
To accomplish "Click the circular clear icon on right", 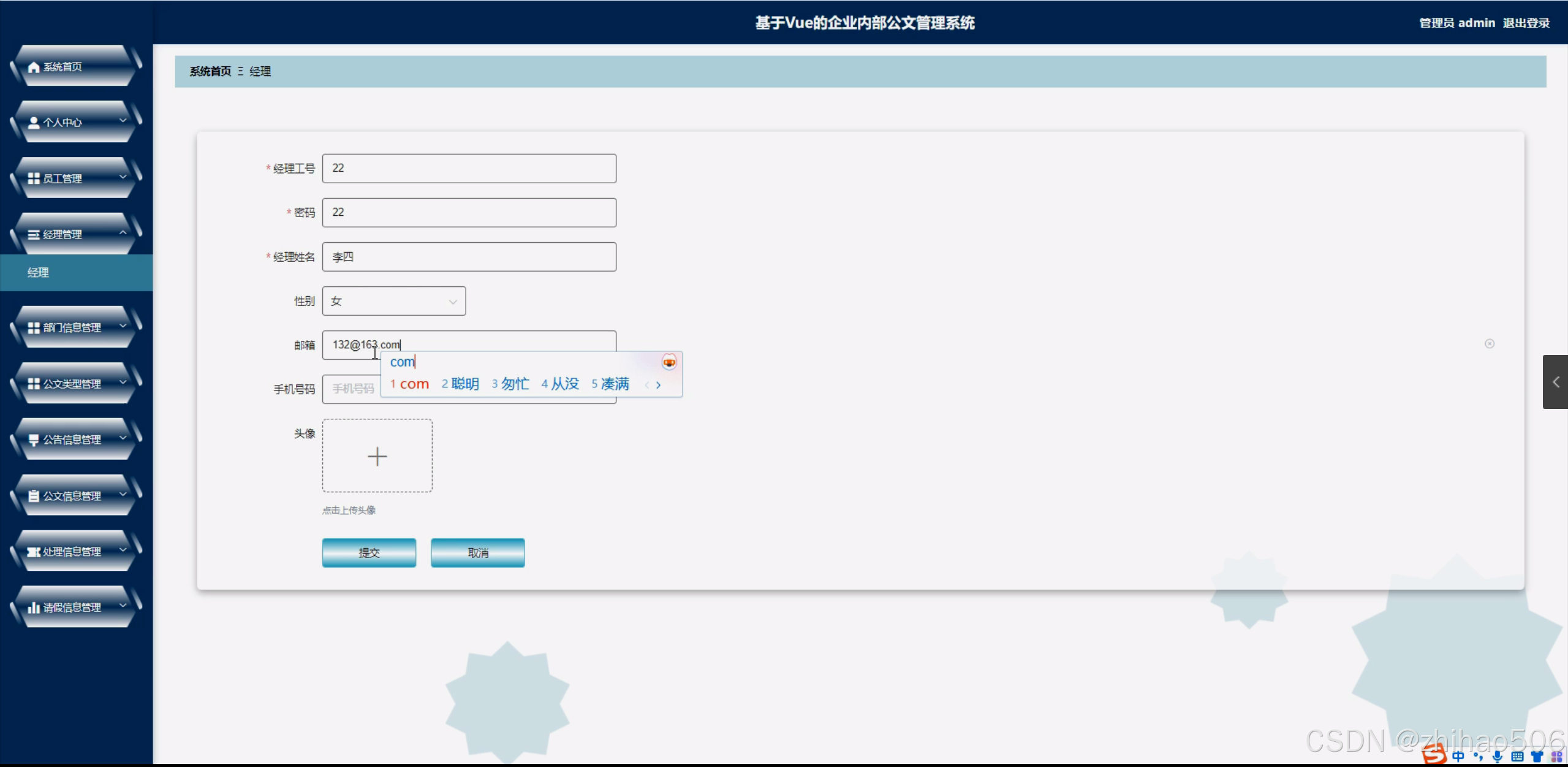I will click(1489, 344).
